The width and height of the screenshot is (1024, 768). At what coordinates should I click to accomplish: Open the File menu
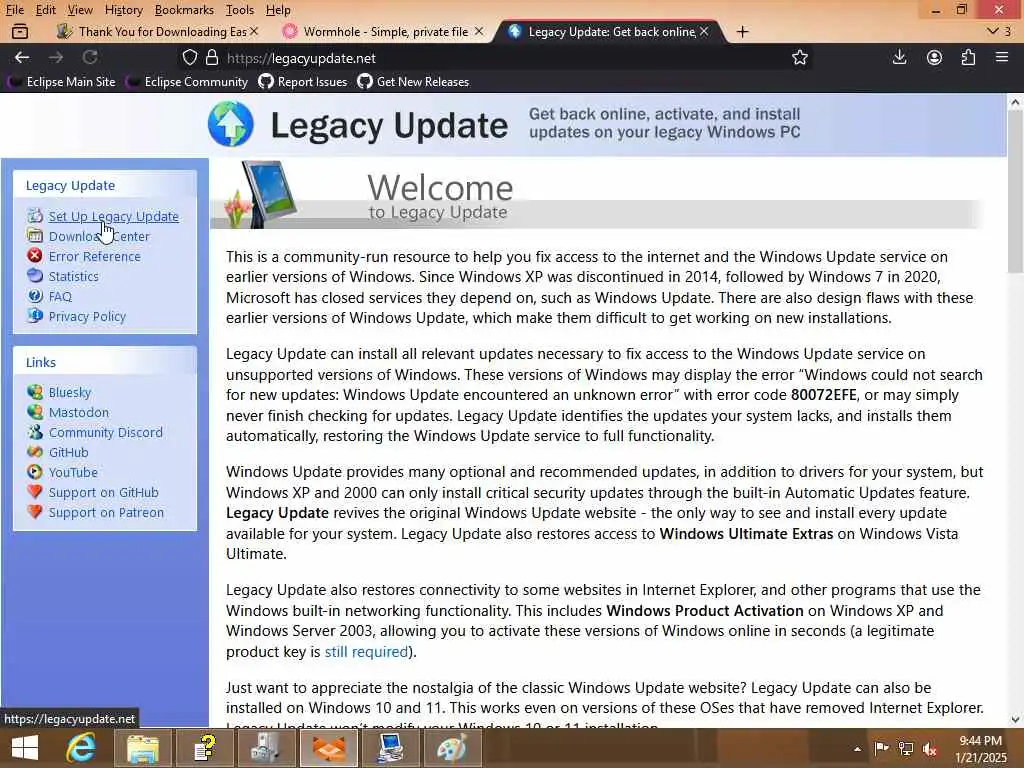14,10
